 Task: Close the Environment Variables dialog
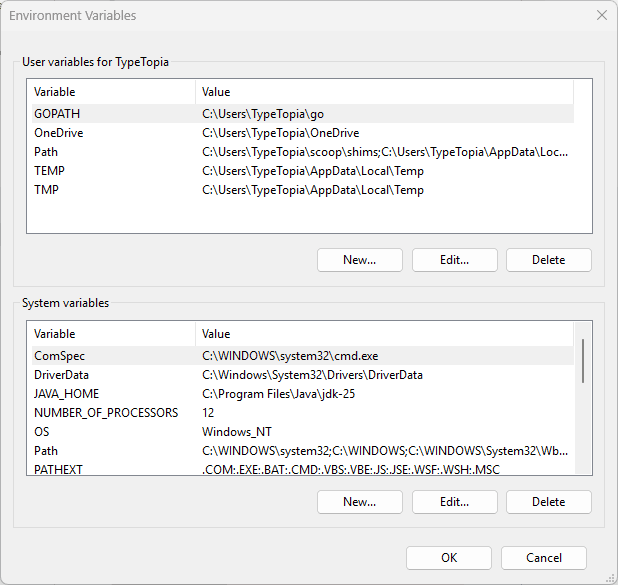(601, 15)
